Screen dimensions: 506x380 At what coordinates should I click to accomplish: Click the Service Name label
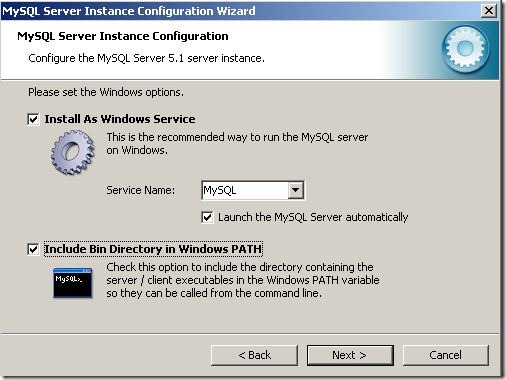(x=141, y=190)
